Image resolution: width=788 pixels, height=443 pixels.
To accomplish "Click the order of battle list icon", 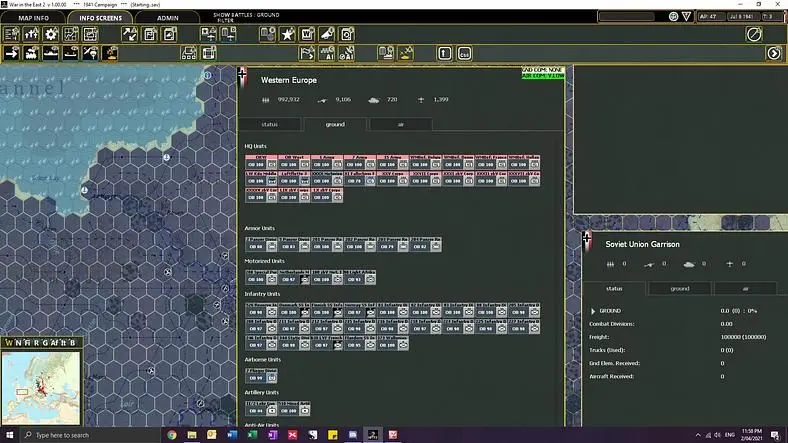I will pos(11,34).
